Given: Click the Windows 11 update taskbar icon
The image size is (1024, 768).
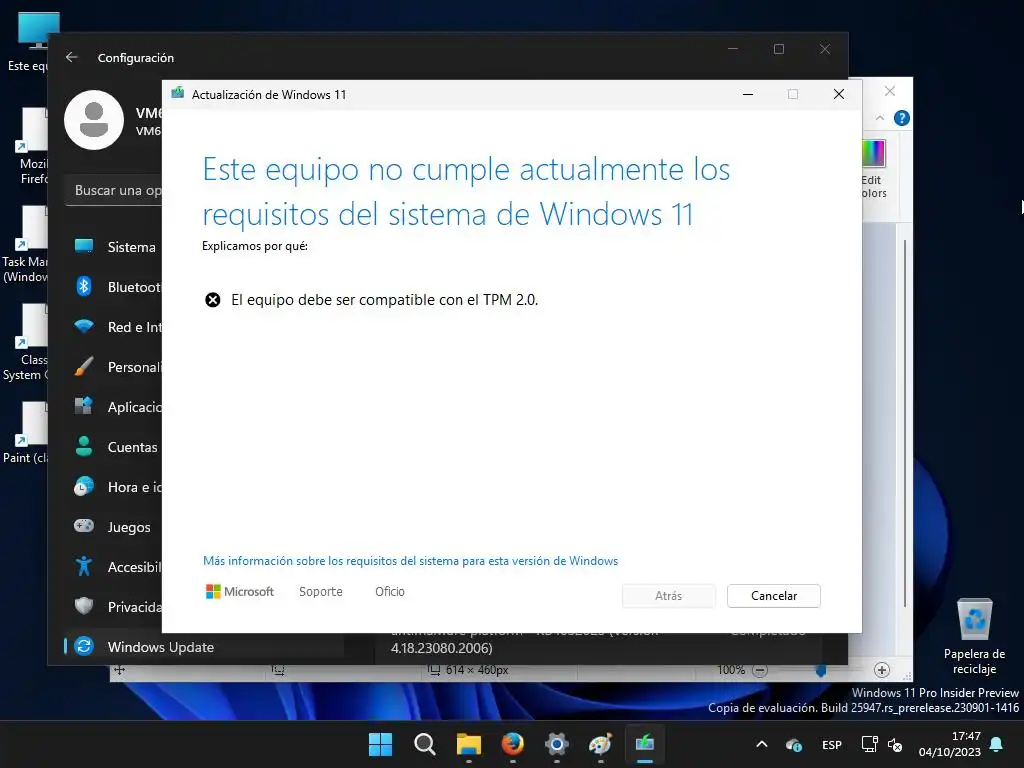Looking at the screenshot, I should [x=645, y=744].
